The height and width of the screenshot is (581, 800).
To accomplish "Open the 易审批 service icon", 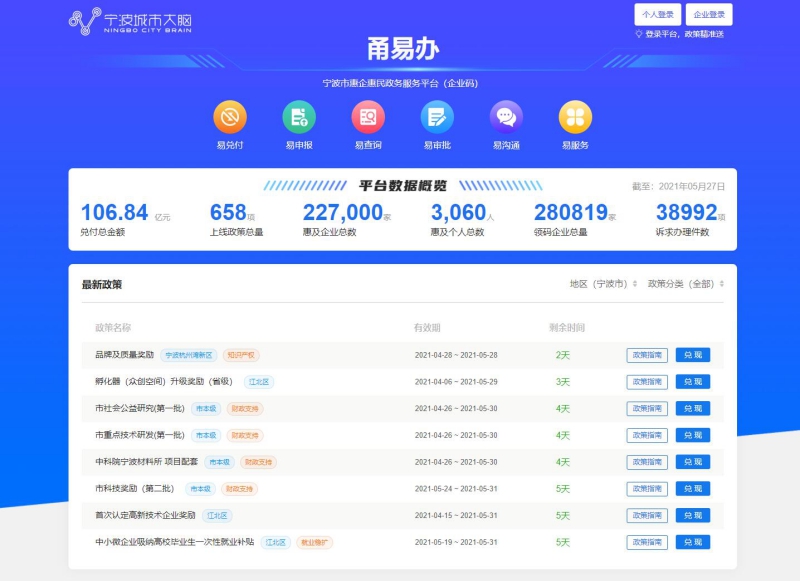I will coord(437,117).
